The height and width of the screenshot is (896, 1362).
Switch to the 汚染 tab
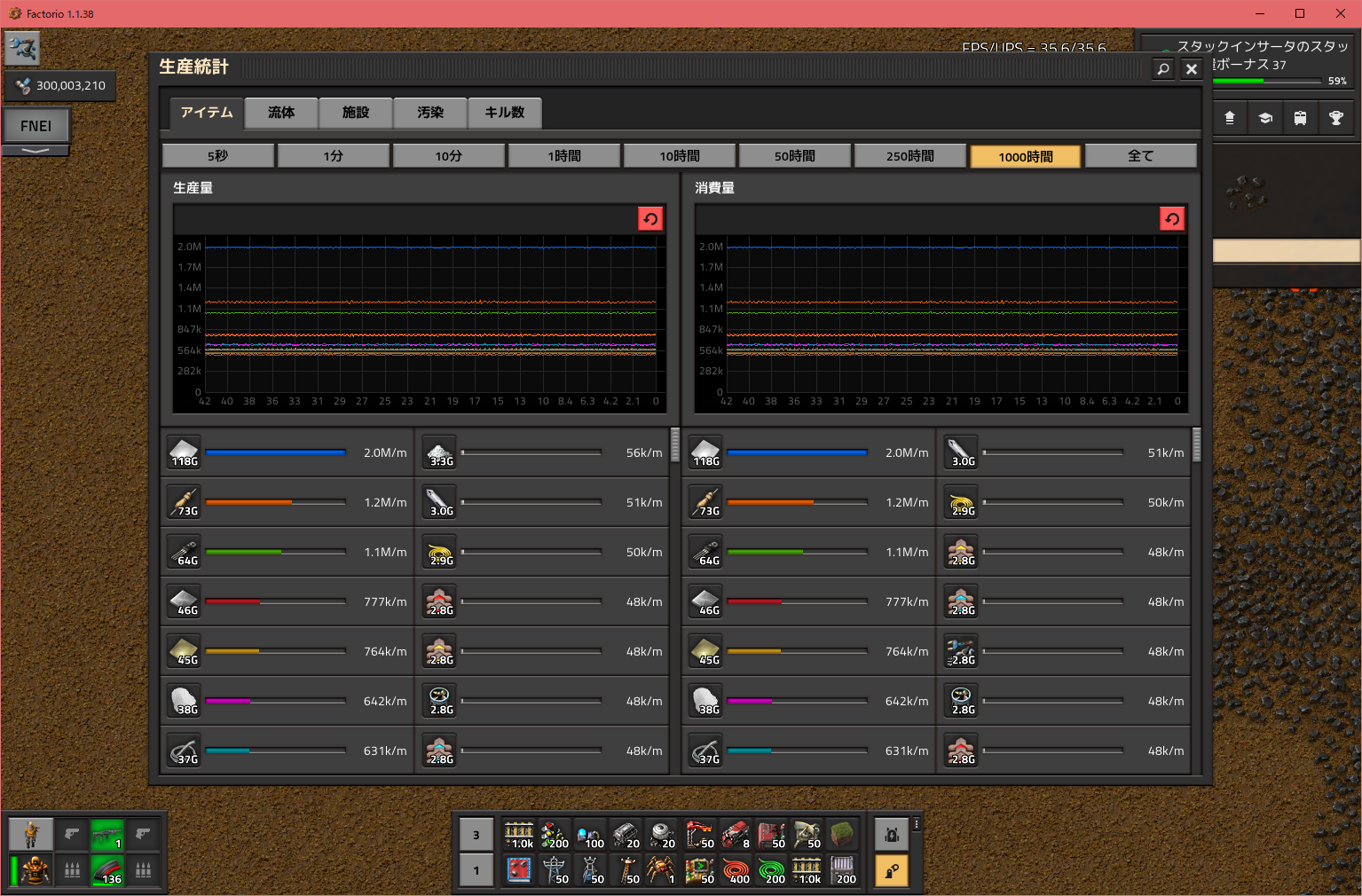coord(430,113)
